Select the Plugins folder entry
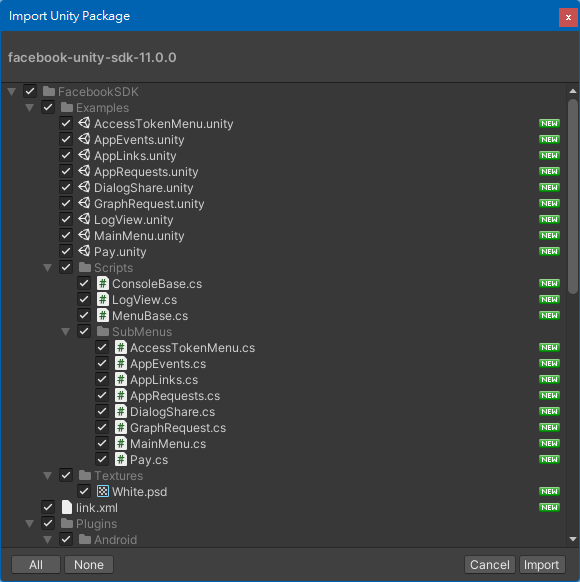 [96, 523]
